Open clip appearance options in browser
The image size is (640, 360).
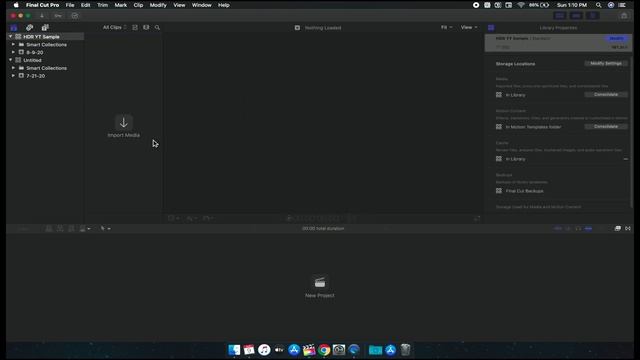(x=146, y=27)
